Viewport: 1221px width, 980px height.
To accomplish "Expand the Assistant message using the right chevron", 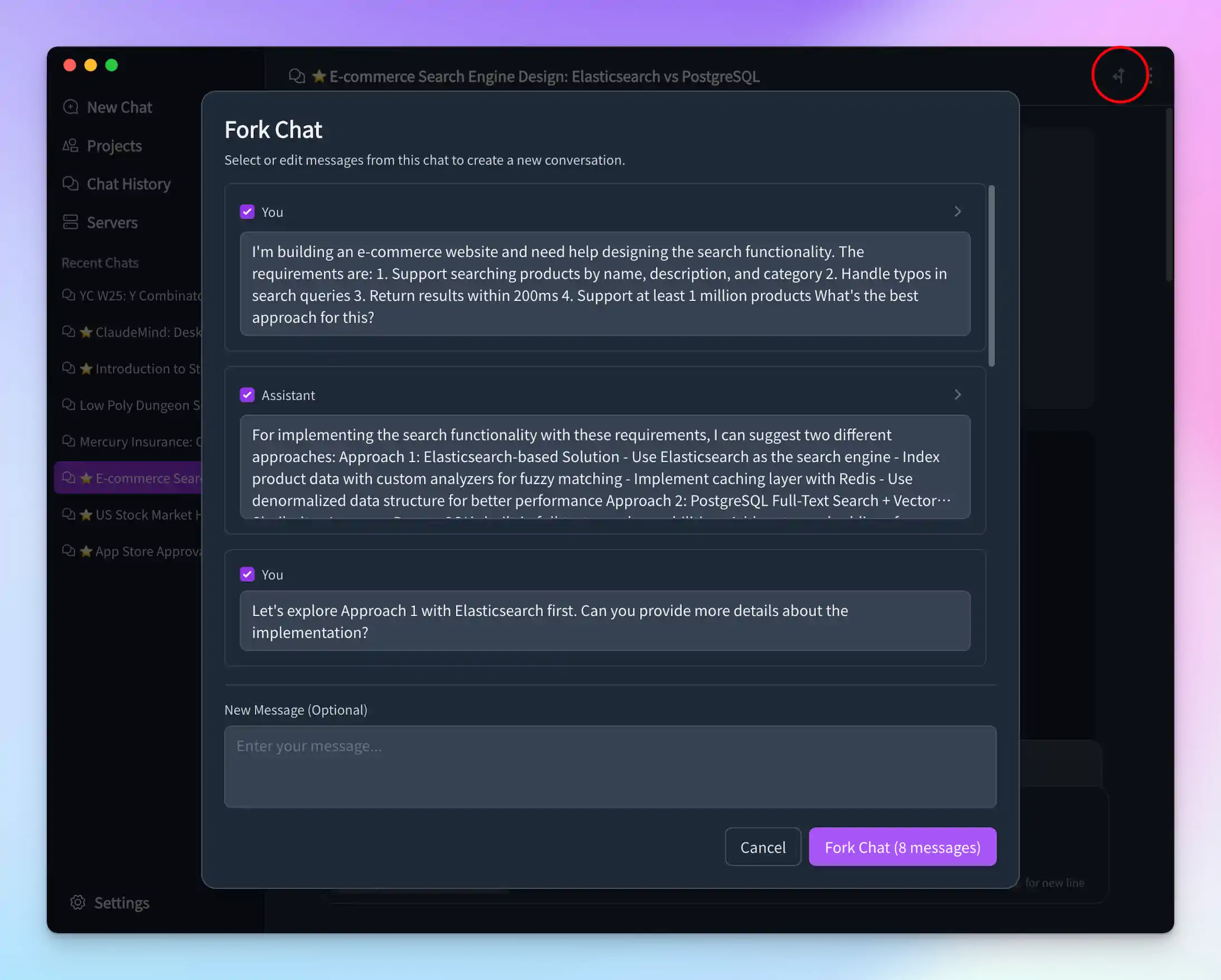I will (x=958, y=394).
